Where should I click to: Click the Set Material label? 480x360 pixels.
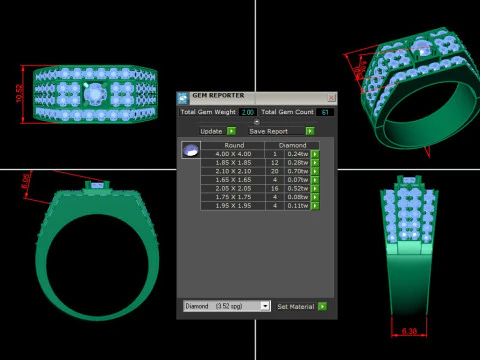[x=296, y=307]
